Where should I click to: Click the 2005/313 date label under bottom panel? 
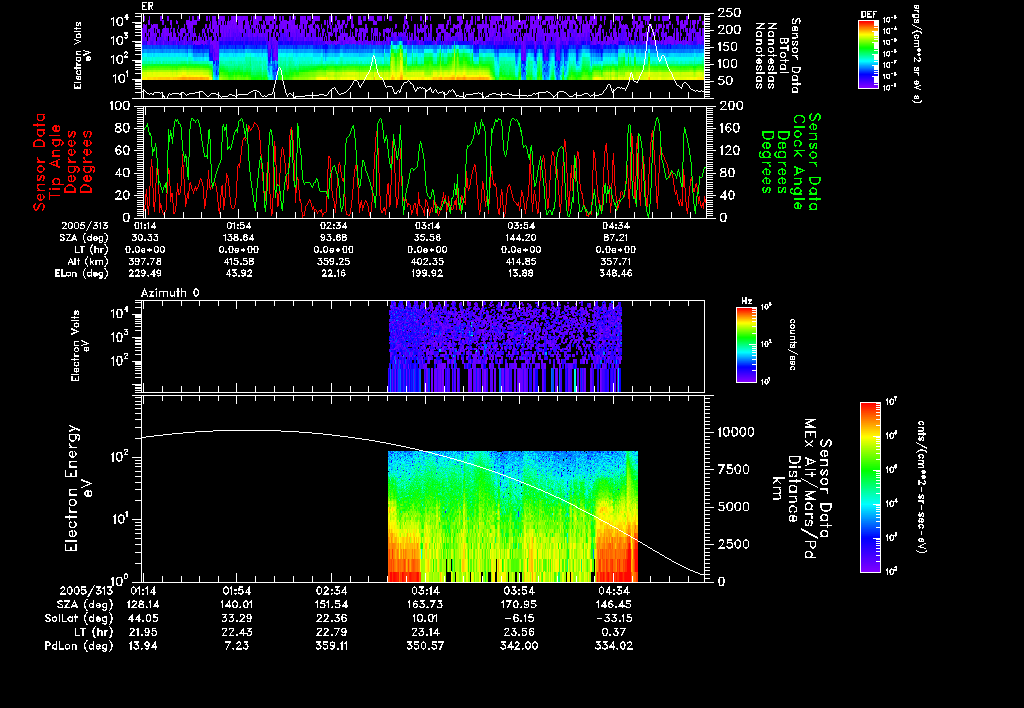[x=88, y=590]
